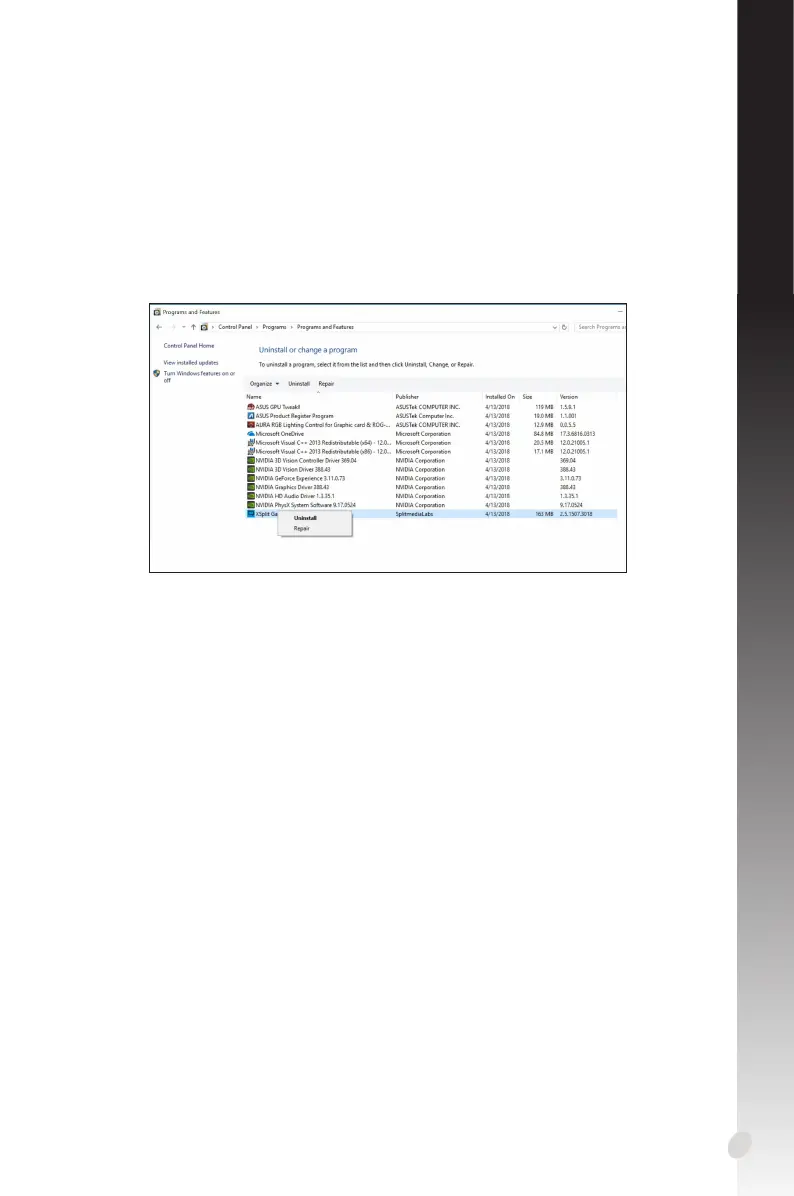Go forward with the Forward arrow
This screenshot has height=1196, width=794.
[x=173, y=327]
